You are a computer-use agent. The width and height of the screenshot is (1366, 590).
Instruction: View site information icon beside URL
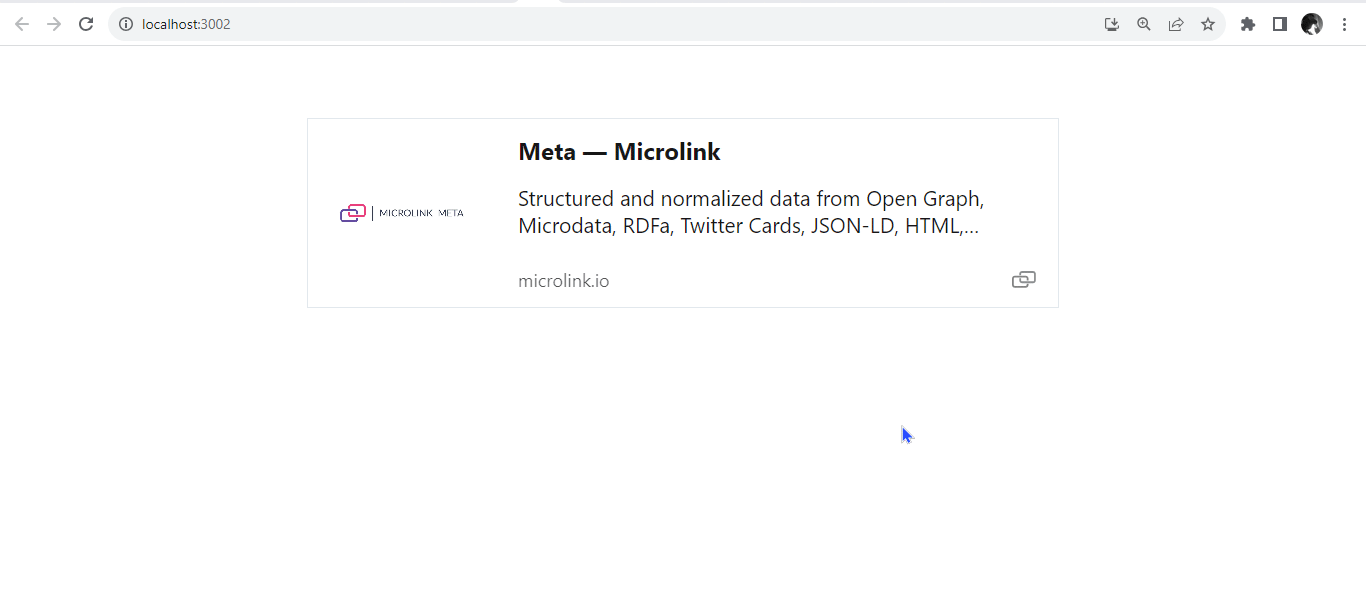(x=126, y=24)
